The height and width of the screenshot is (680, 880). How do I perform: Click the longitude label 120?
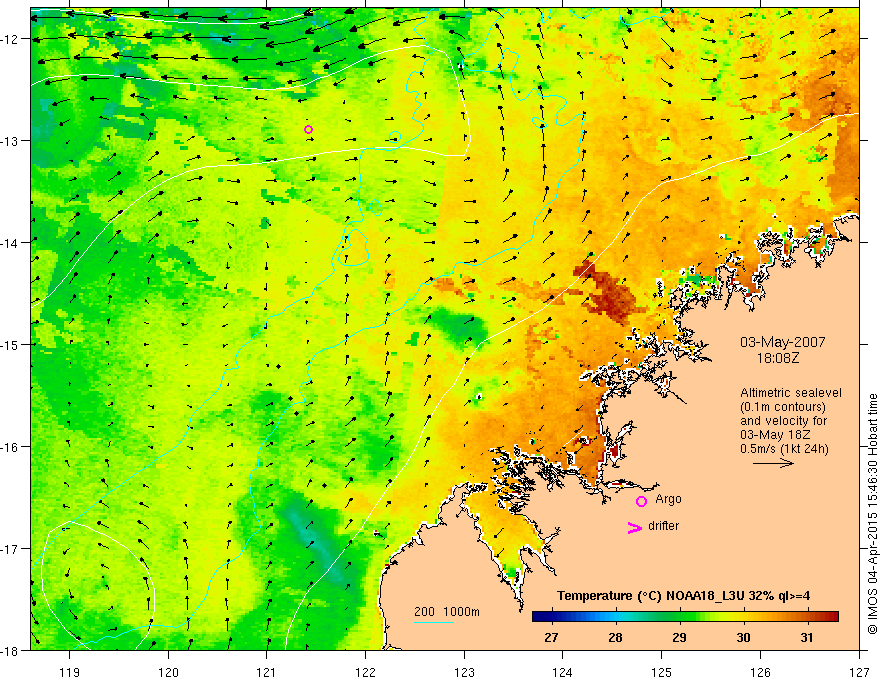point(168,672)
